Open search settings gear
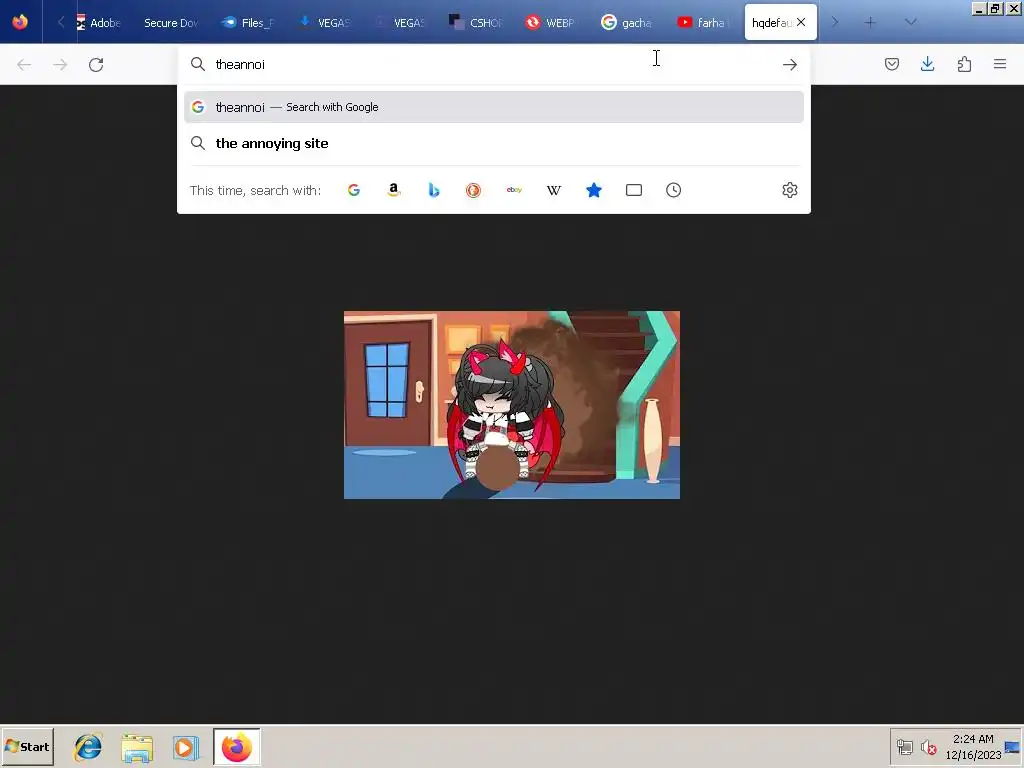The image size is (1024, 768). pos(790,190)
